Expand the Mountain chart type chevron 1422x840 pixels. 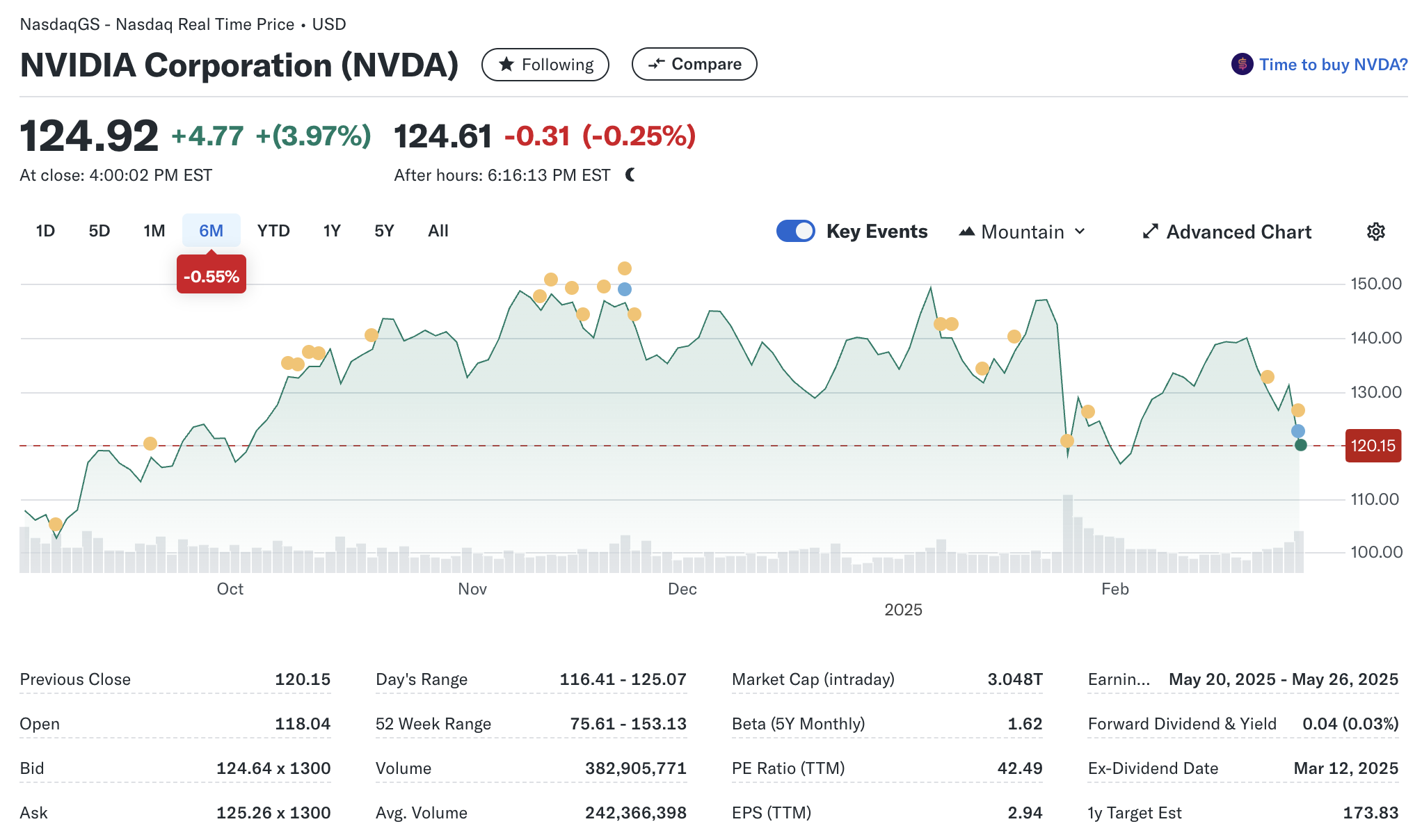coord(1080,232)
